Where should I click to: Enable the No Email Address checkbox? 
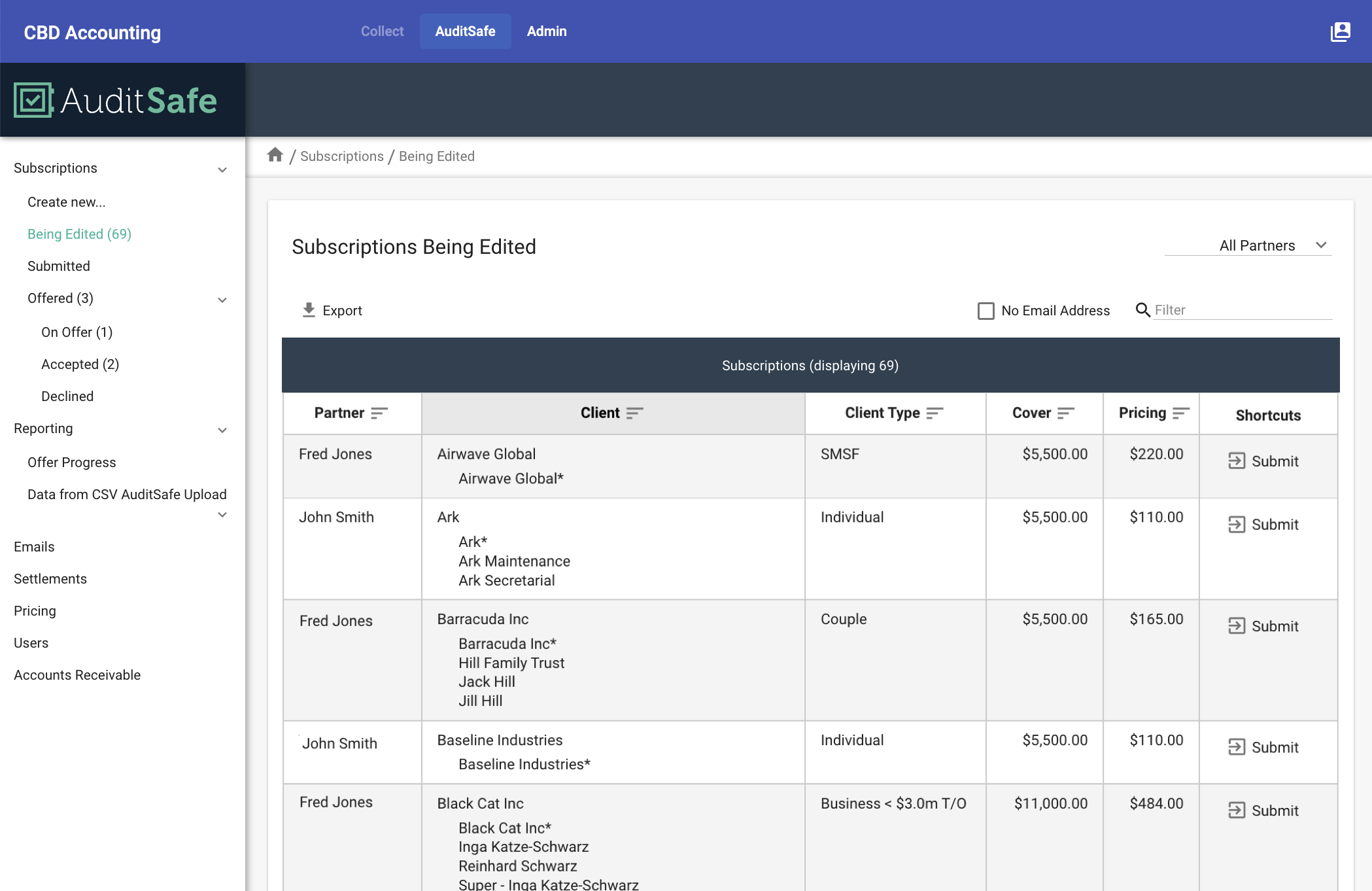tap(986, 311)
